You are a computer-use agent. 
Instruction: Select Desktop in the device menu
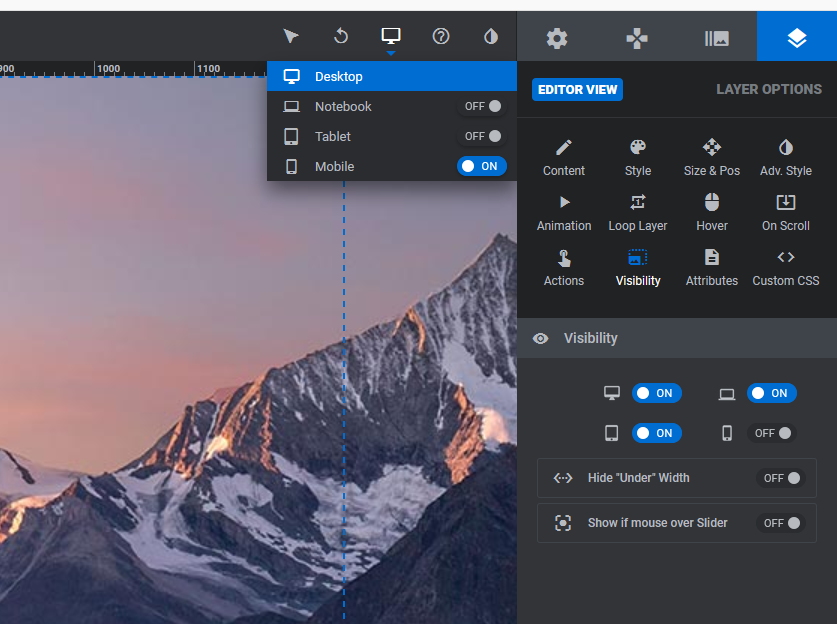(x=392, y=76)
